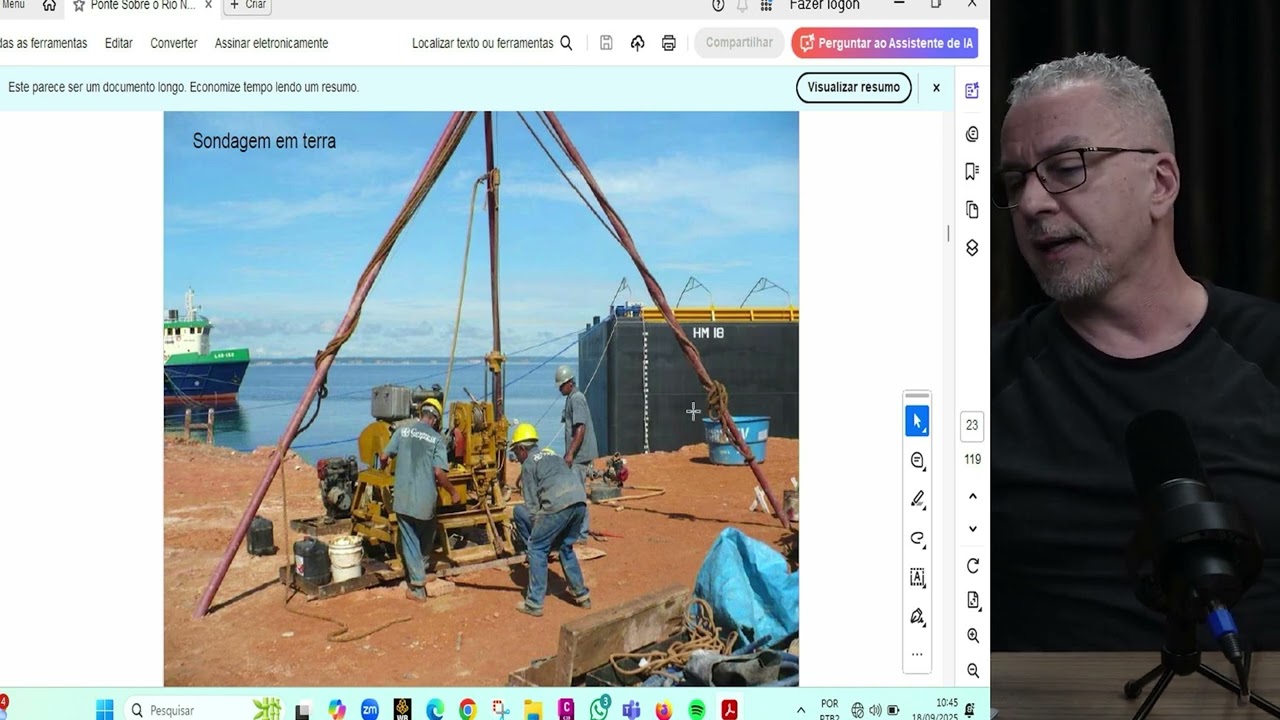This screenshot has height=720, width=1280.
Task: Open the apps grid icon
Action: click(766, 5)
